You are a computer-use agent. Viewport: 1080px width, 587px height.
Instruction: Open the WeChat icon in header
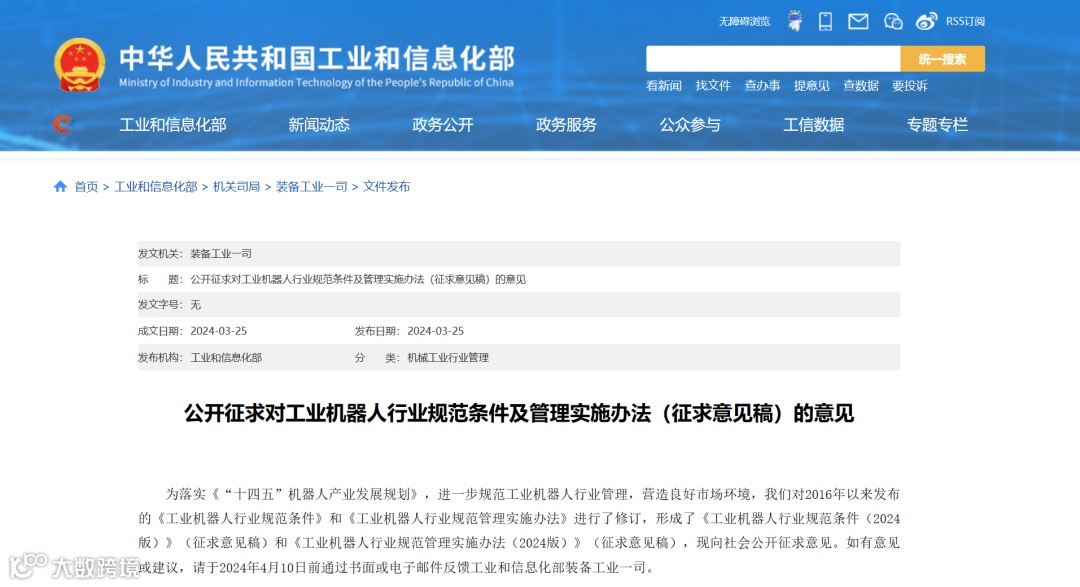[x=893, y=21]
